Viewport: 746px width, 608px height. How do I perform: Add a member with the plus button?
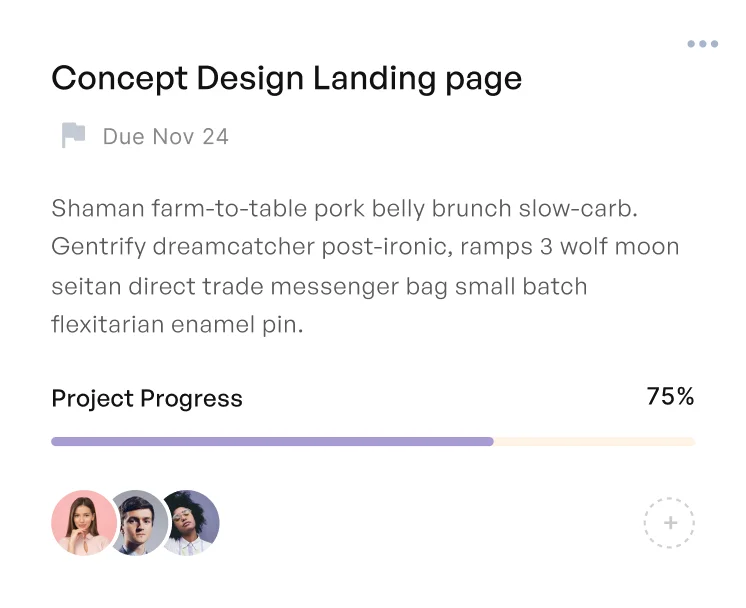coord(669,523)
